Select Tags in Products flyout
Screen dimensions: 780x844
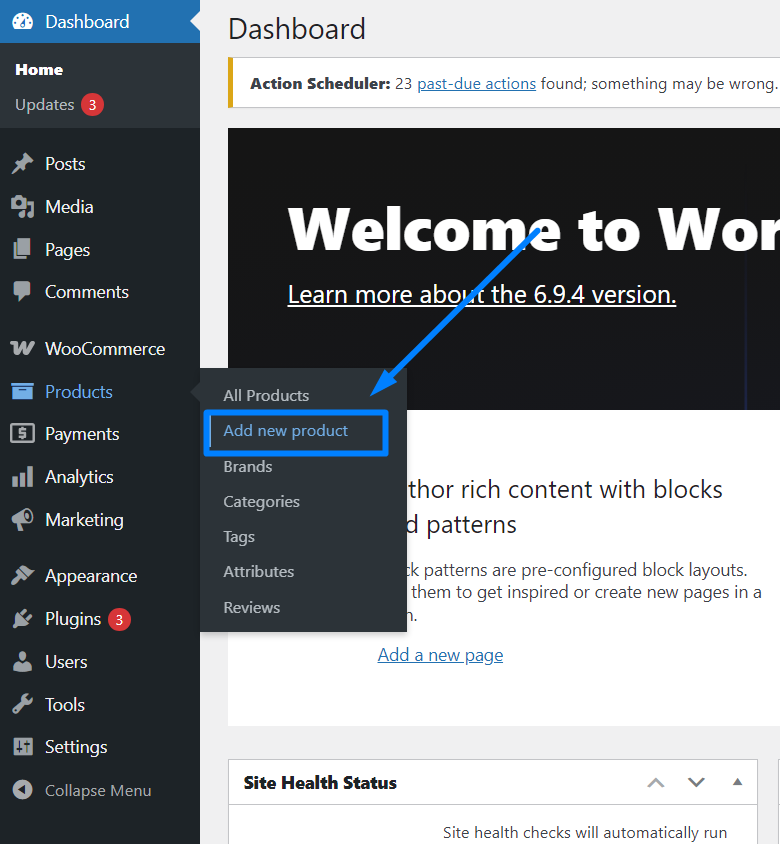tap(239, 537)
